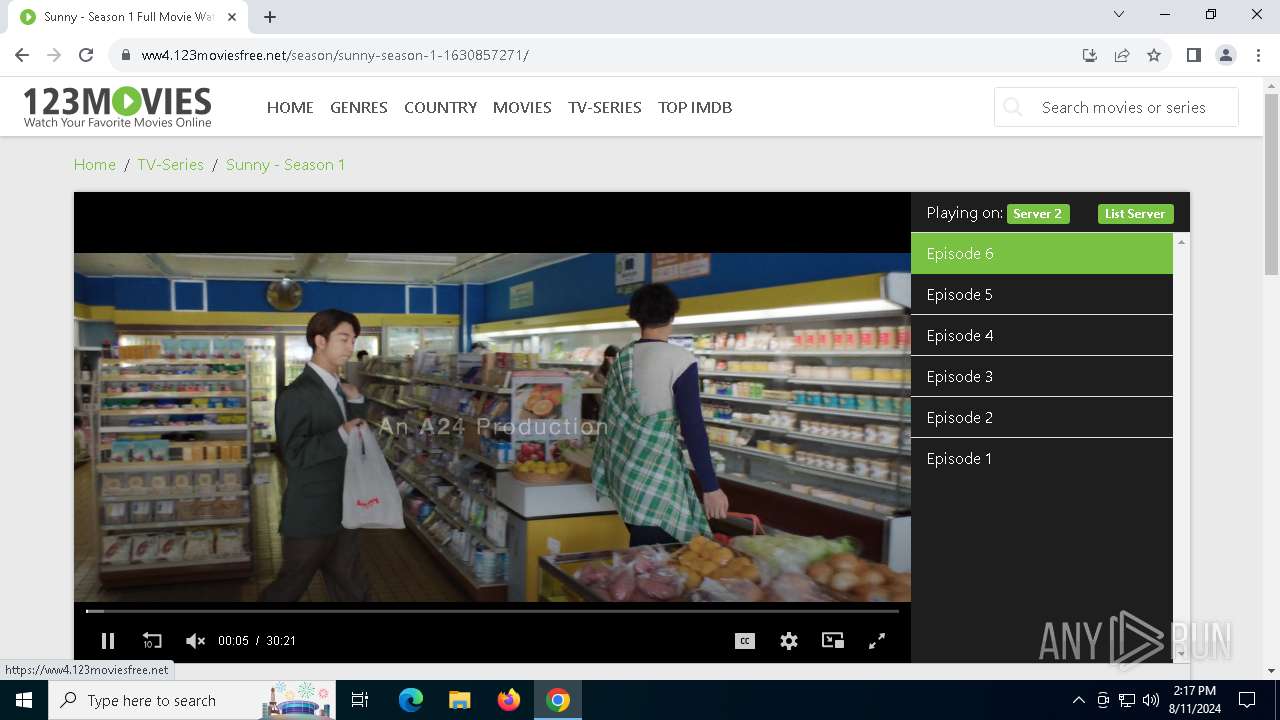This screenshot has height=720, width=1280.
Task: Open File Explorer from taskbar
Action: tap(459, 700)
